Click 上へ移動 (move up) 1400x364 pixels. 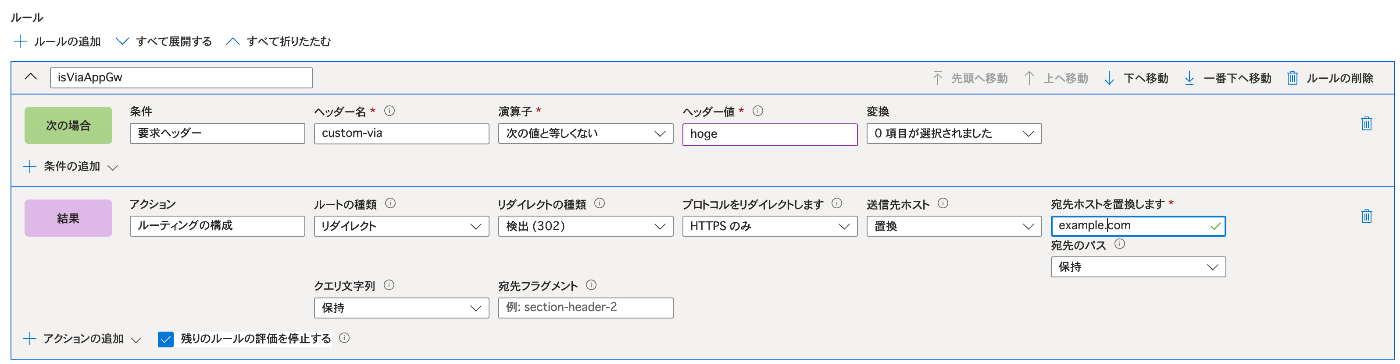1055,78
